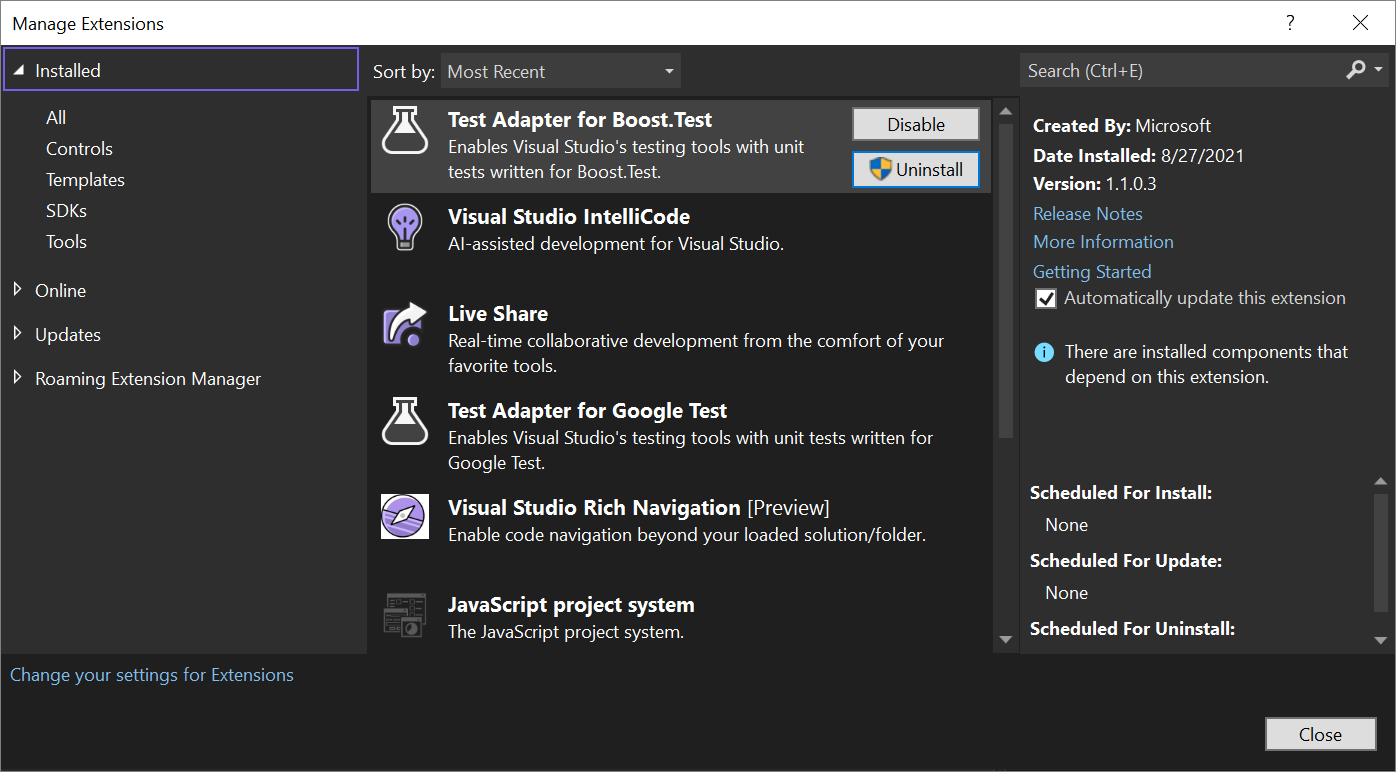Click the JavaScript project system icon

pos(404,614)
